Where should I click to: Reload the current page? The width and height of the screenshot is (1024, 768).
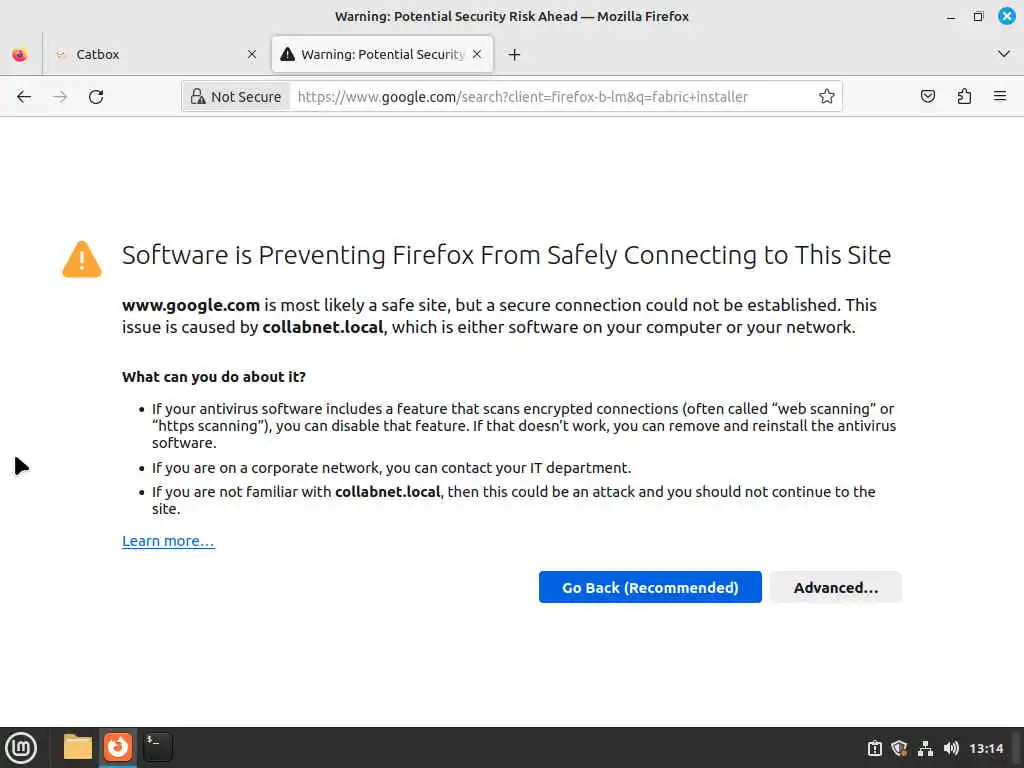pyautogui.click(x=96, y=97)
